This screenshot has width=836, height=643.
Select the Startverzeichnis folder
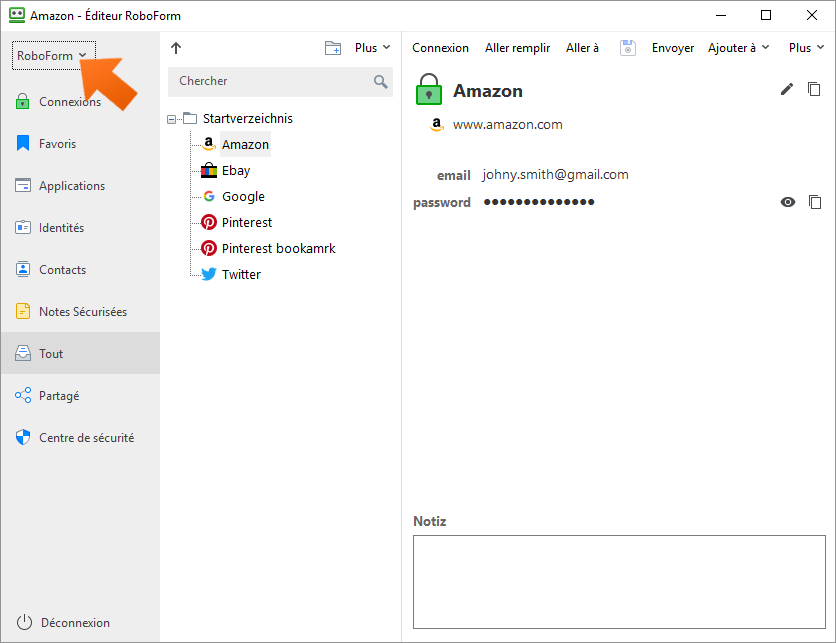(x=247, y=118)
